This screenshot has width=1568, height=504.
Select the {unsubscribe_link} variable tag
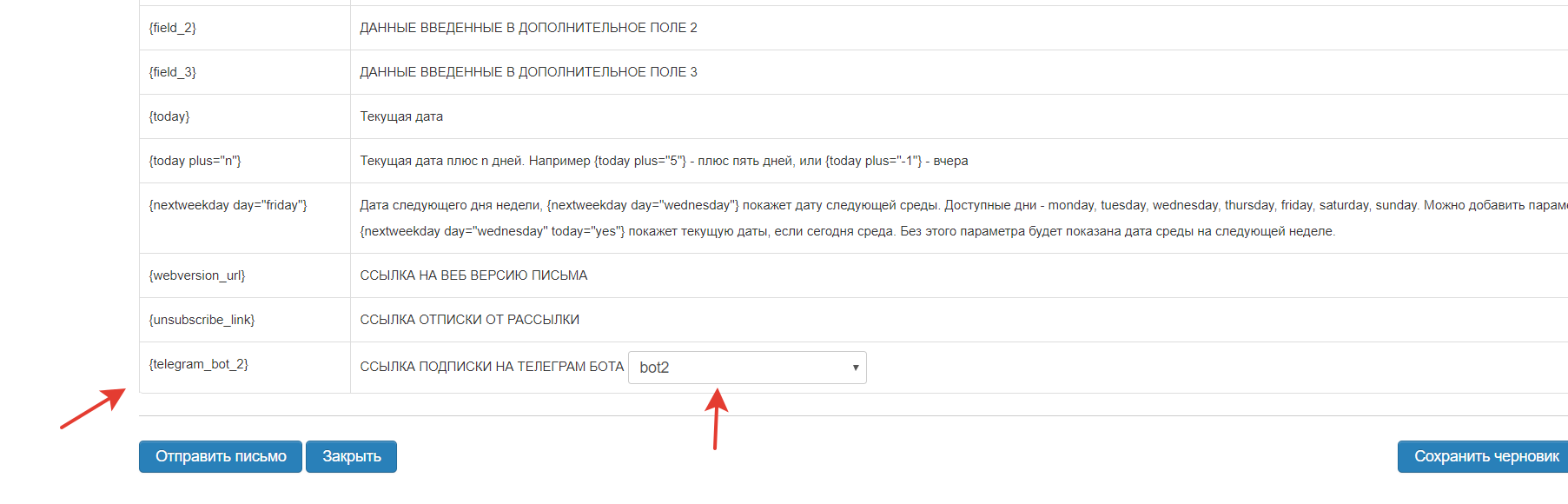click(202, 320)
